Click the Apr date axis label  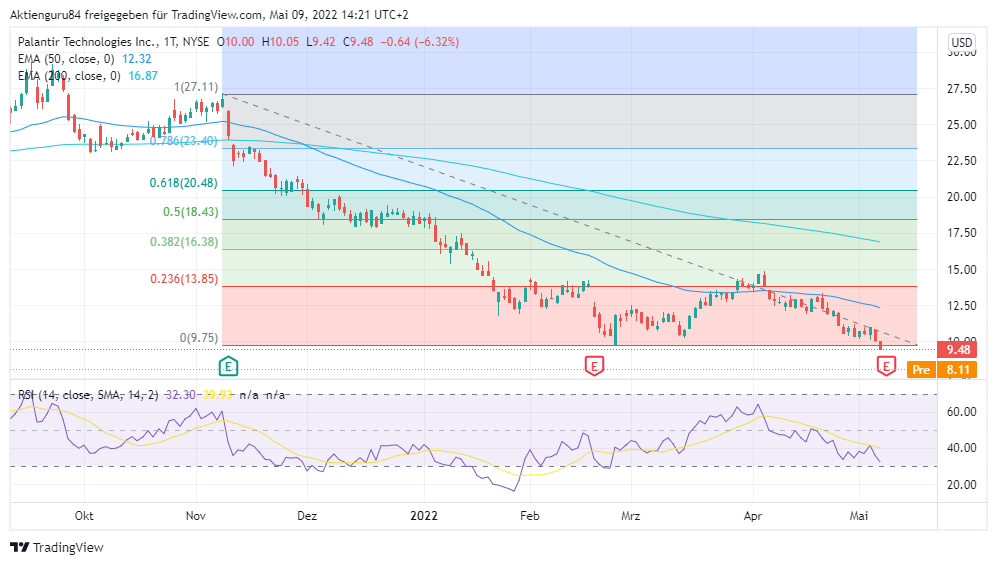[753, 516]
